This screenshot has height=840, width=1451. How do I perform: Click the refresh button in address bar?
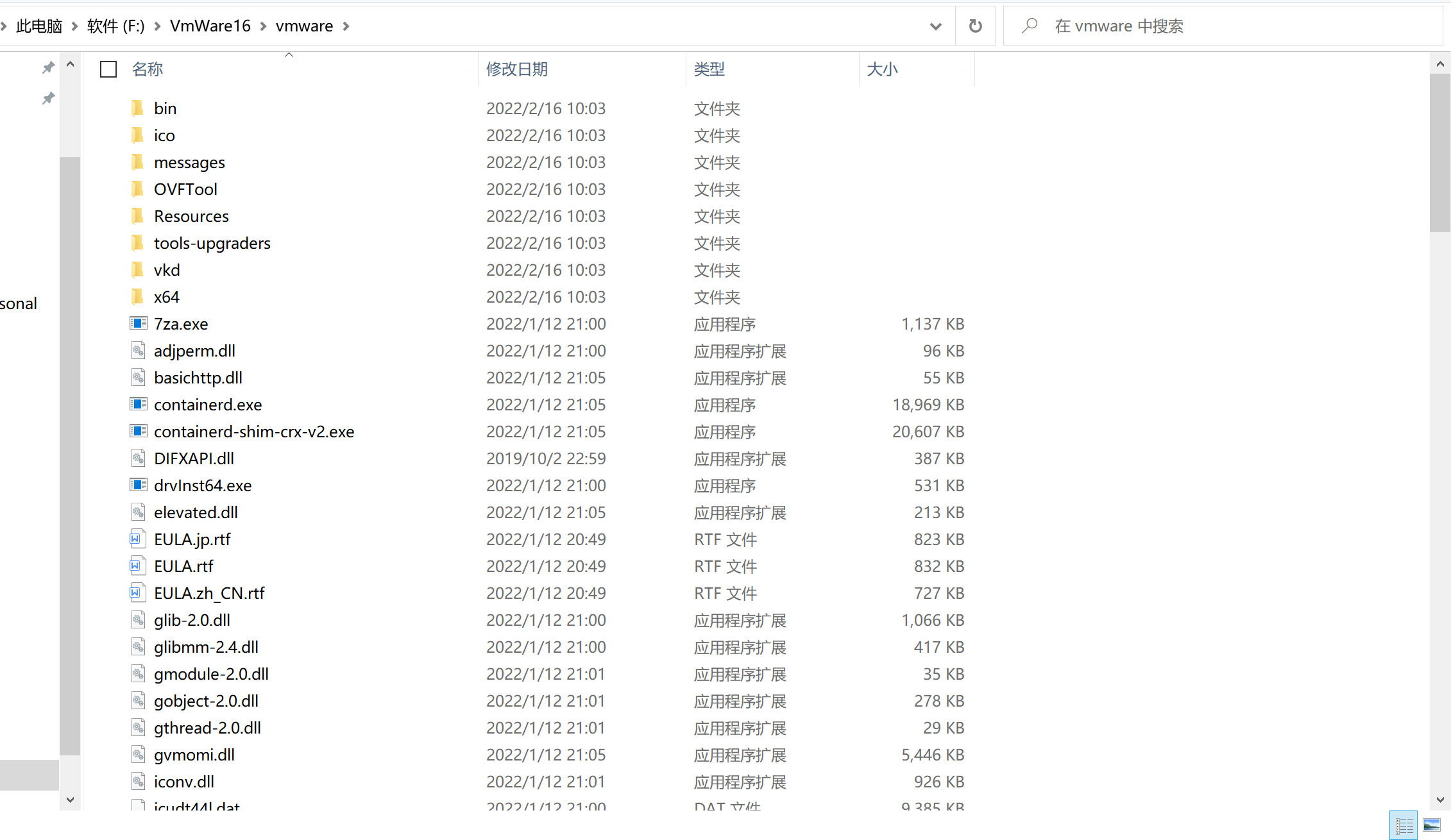click(x=975, y=26)
